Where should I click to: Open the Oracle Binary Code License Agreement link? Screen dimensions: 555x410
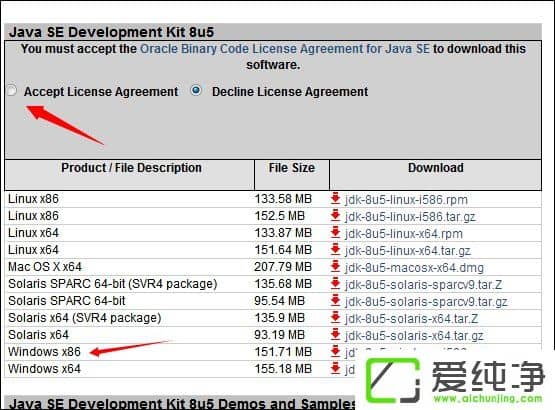(285, 49)
